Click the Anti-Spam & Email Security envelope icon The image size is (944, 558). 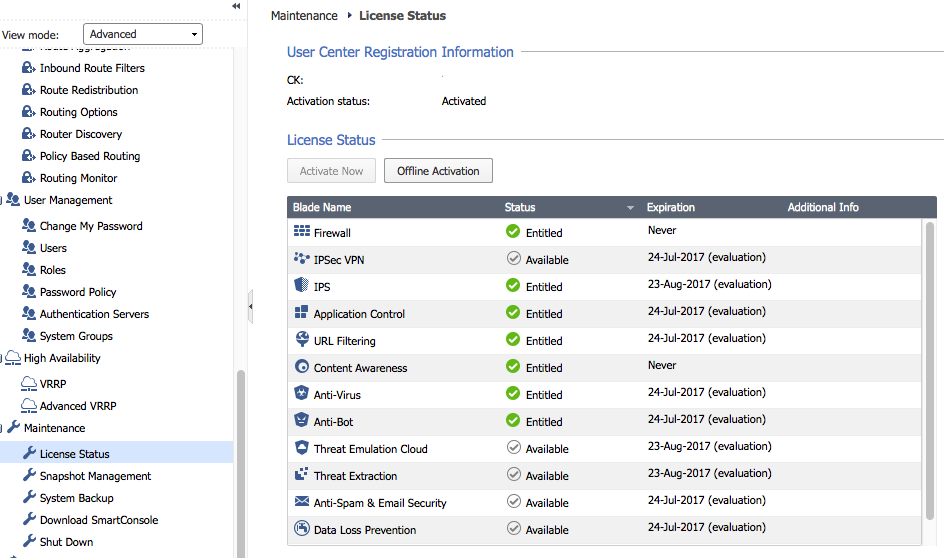click(x=302, y=501)
